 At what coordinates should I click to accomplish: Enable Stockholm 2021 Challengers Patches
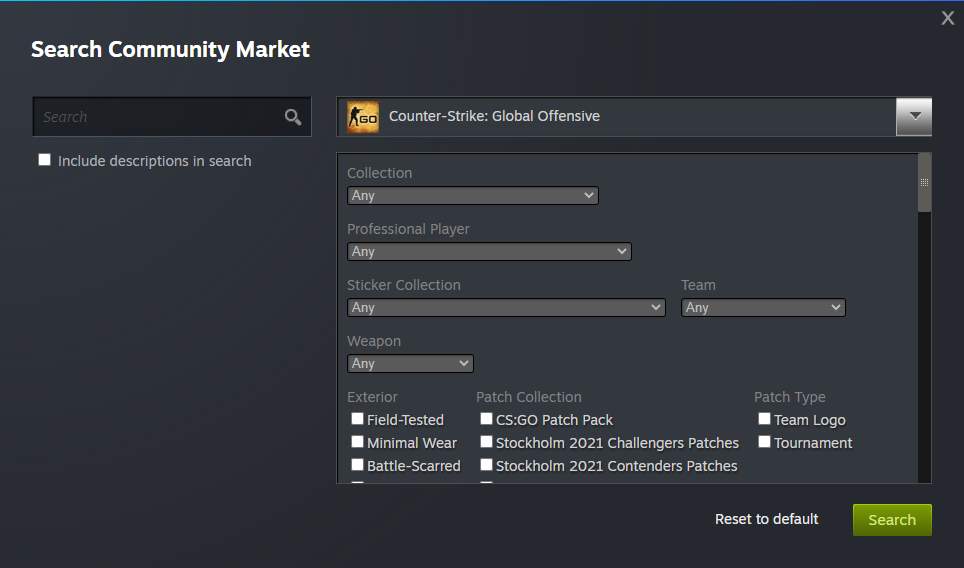(x=486, y=442)
